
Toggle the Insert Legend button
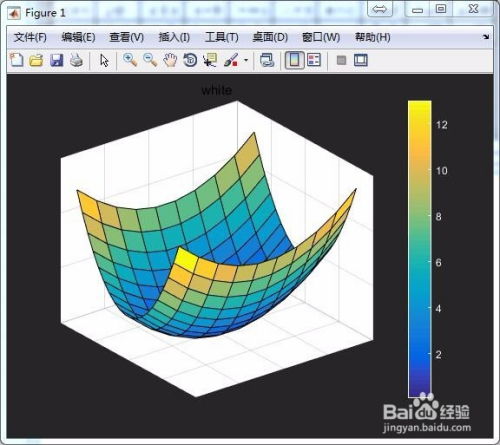(x=314, y=60)
